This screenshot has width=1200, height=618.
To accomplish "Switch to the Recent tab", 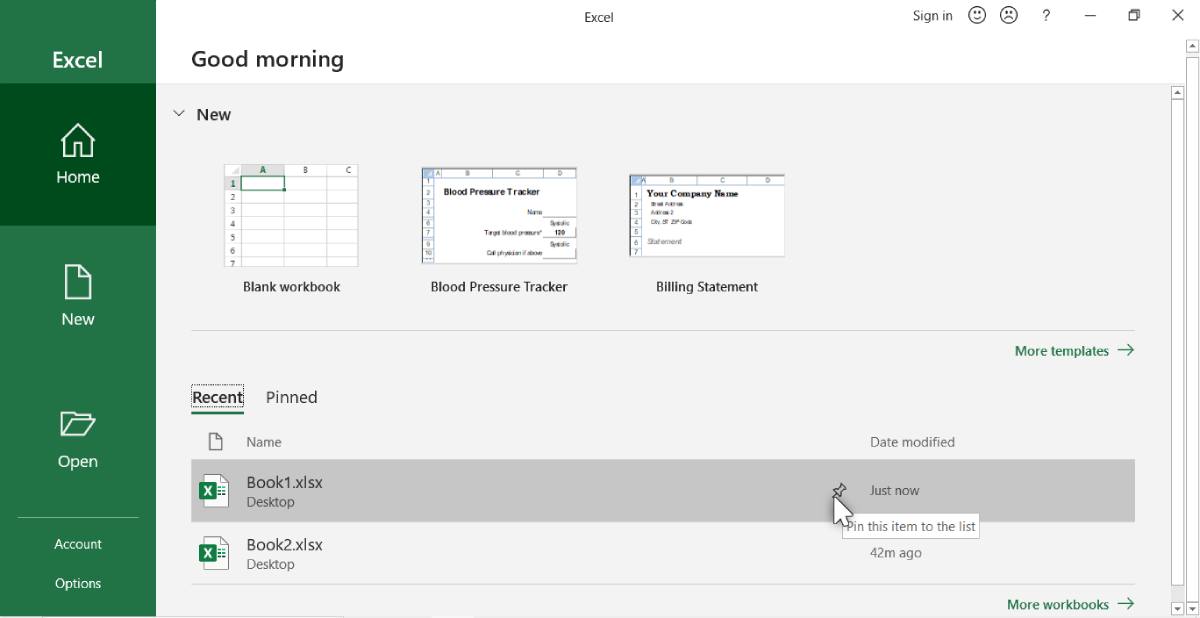I will pyautogui.click(x=217, y=397).
